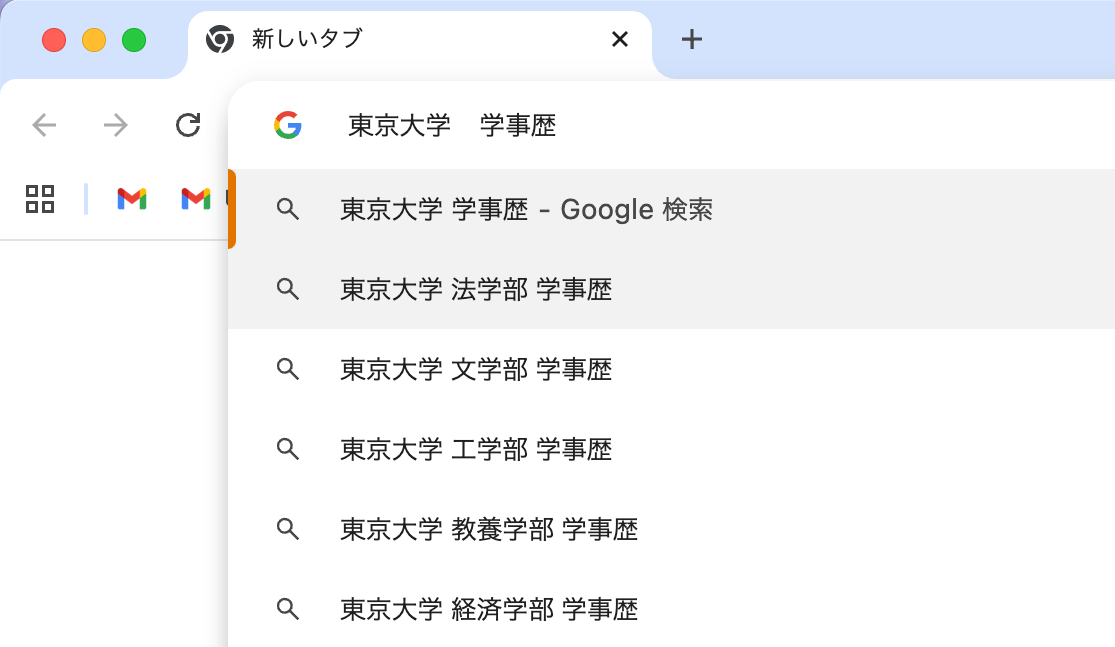Reload the current page
Screen dimensions: 1115x647
[188, 125]
